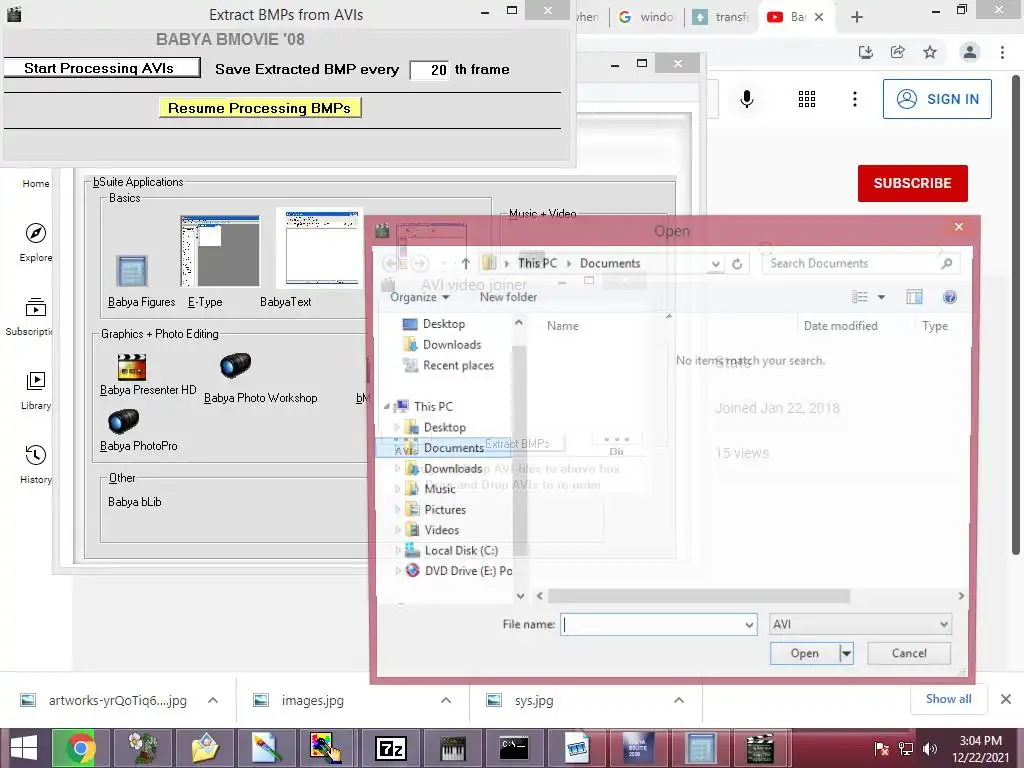This screenshot has width=1024, height=768.
Task: Toggle the preview pane icon
Action: (x=914, y=297)
